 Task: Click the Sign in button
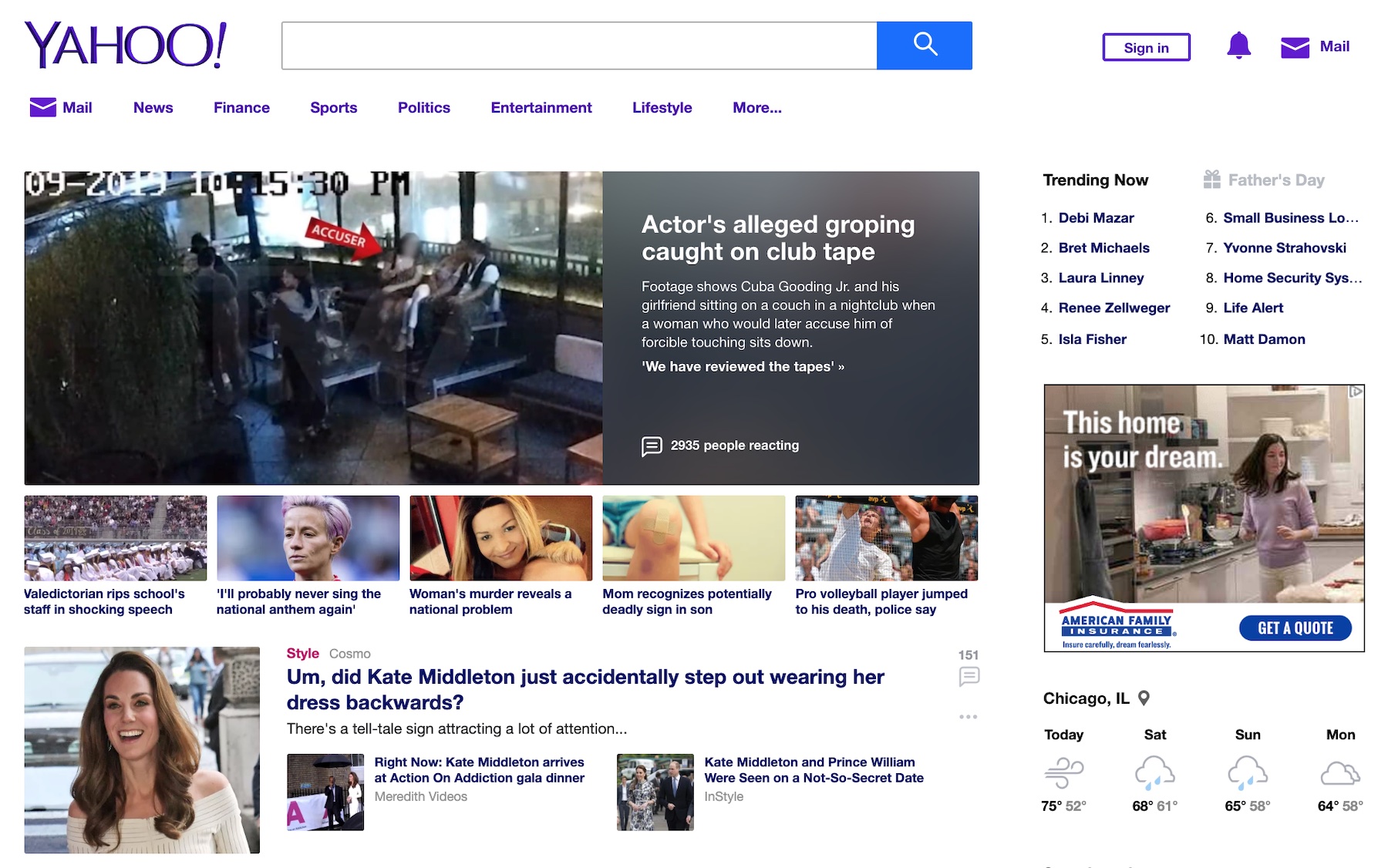(x=1147, y=47)
